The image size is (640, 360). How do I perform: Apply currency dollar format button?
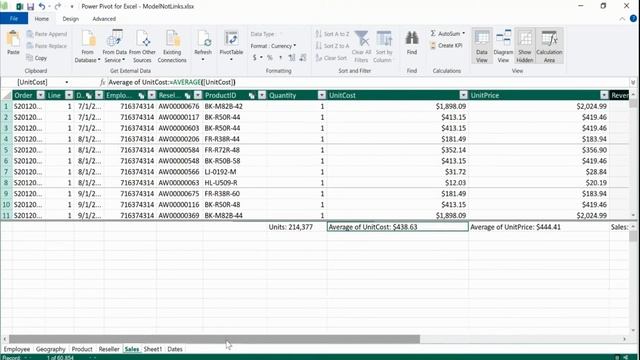click(x=254, y=58)
